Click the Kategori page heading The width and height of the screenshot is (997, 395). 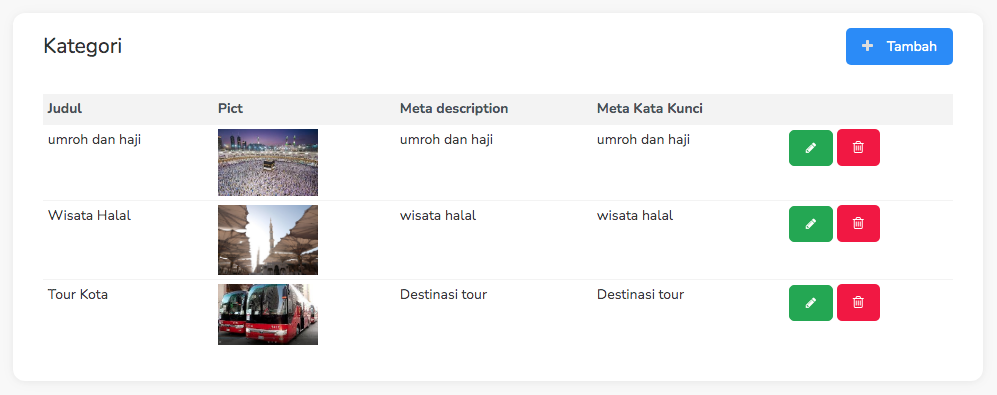pyautogui.click(x=83, y=46)
